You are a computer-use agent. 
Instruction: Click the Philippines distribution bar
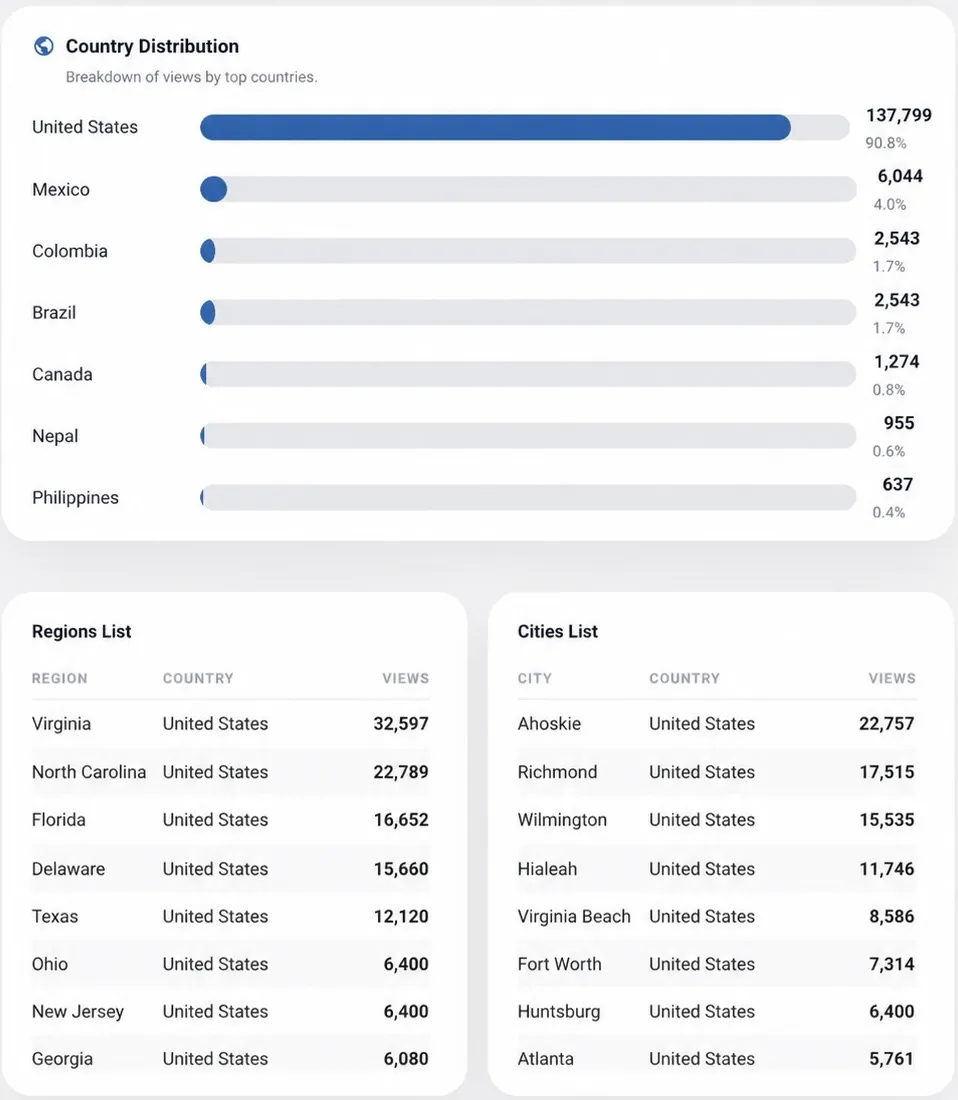click(527, 497)
